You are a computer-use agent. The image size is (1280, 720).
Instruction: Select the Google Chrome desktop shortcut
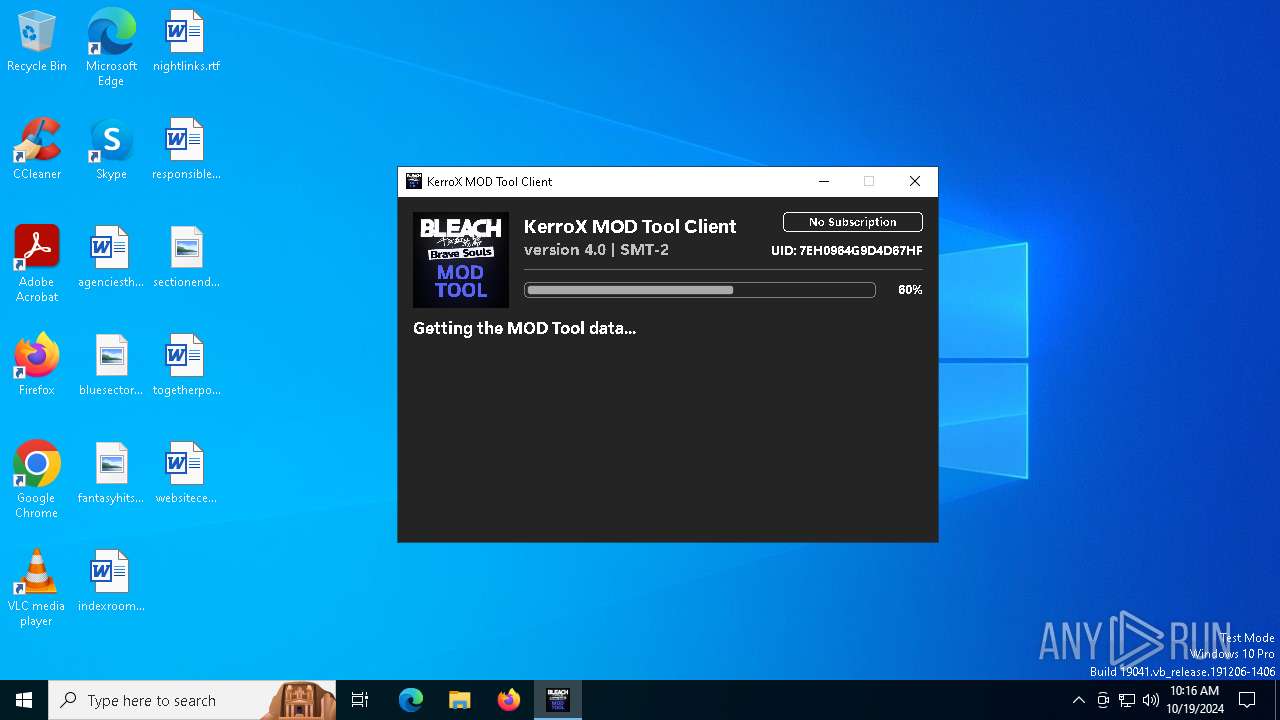tap(37, 480)
